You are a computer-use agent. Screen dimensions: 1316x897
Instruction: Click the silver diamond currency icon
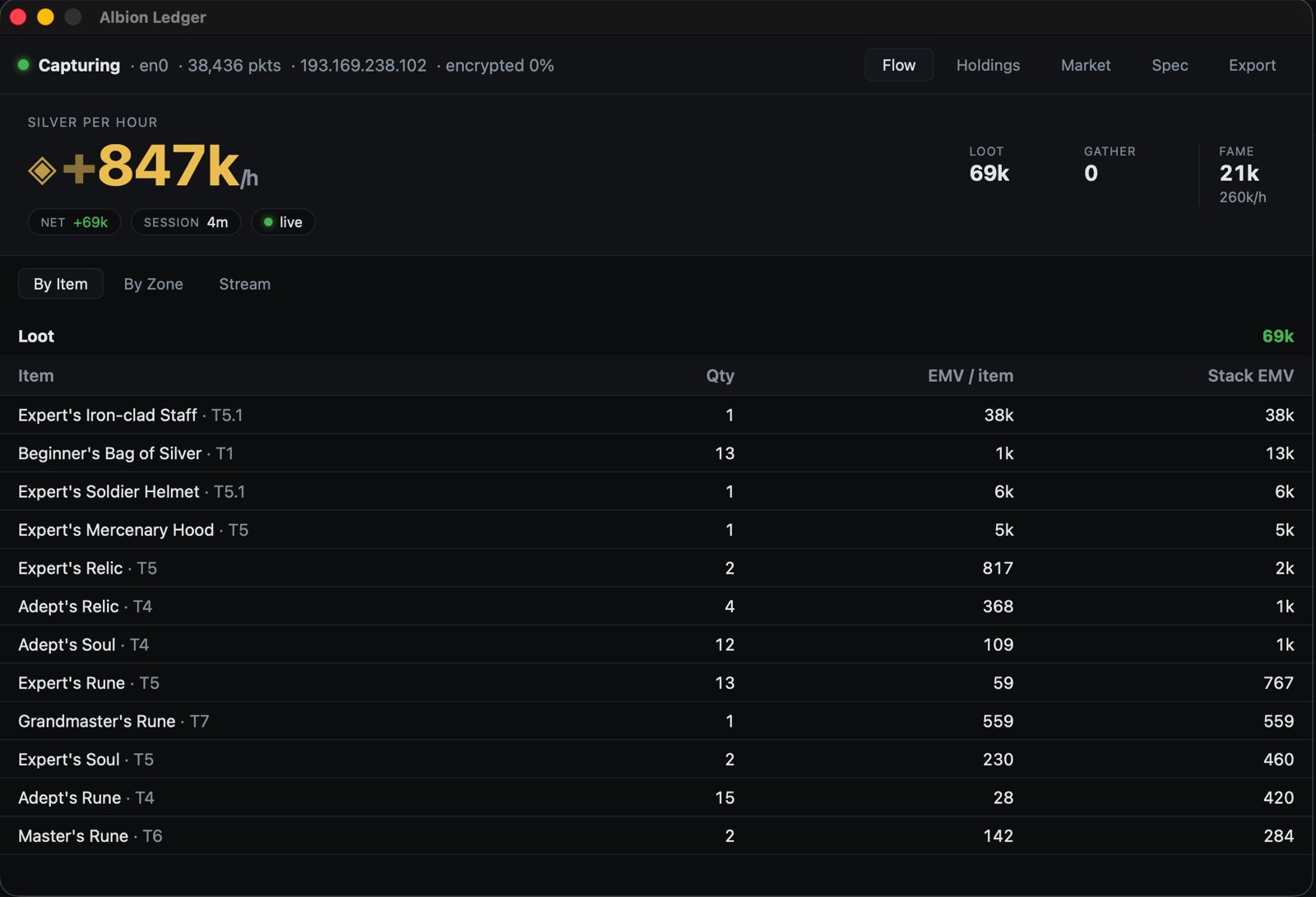[42, 170]
